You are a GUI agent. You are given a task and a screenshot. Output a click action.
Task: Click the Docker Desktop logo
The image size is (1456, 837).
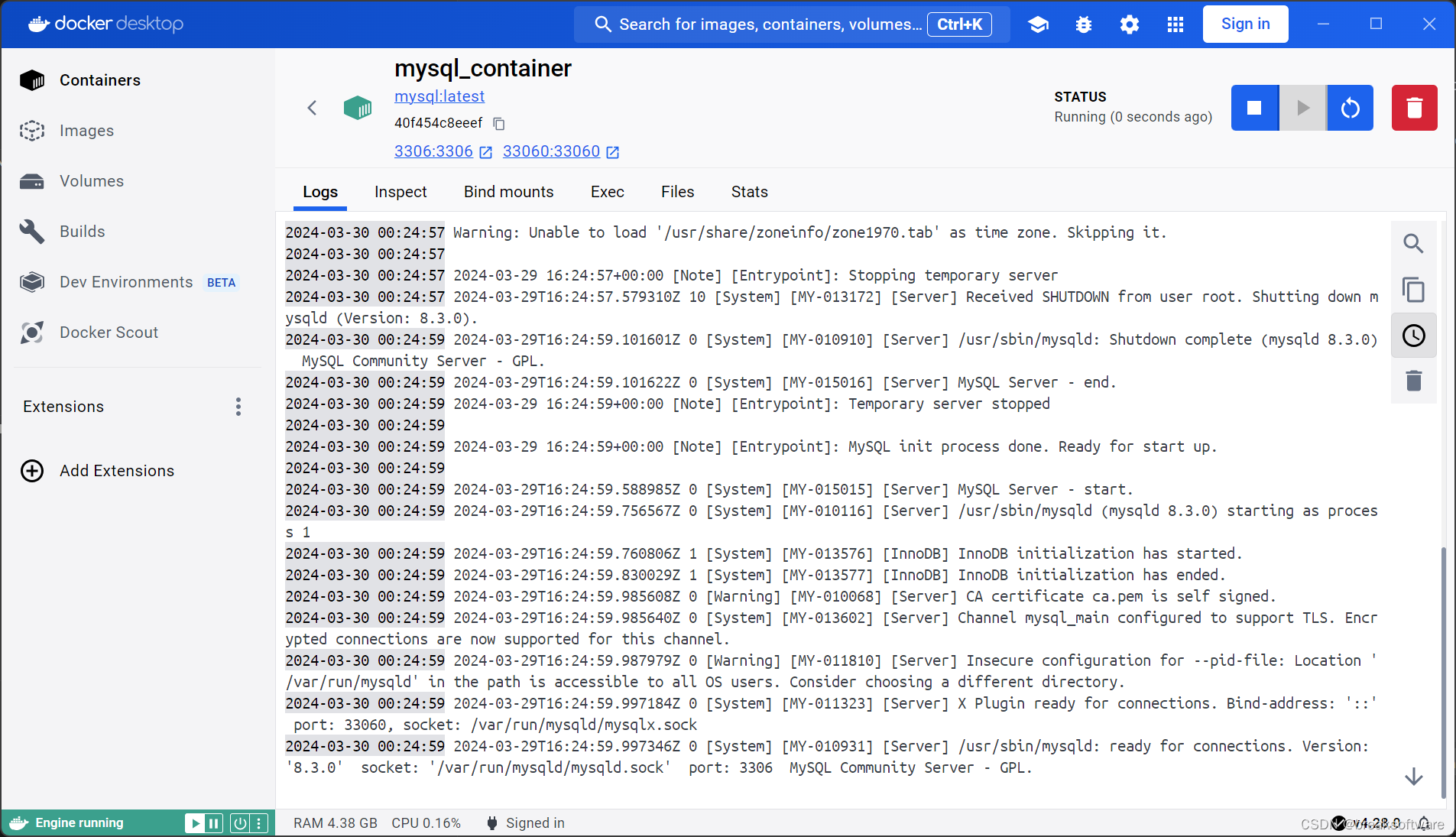tap(105, 24)
